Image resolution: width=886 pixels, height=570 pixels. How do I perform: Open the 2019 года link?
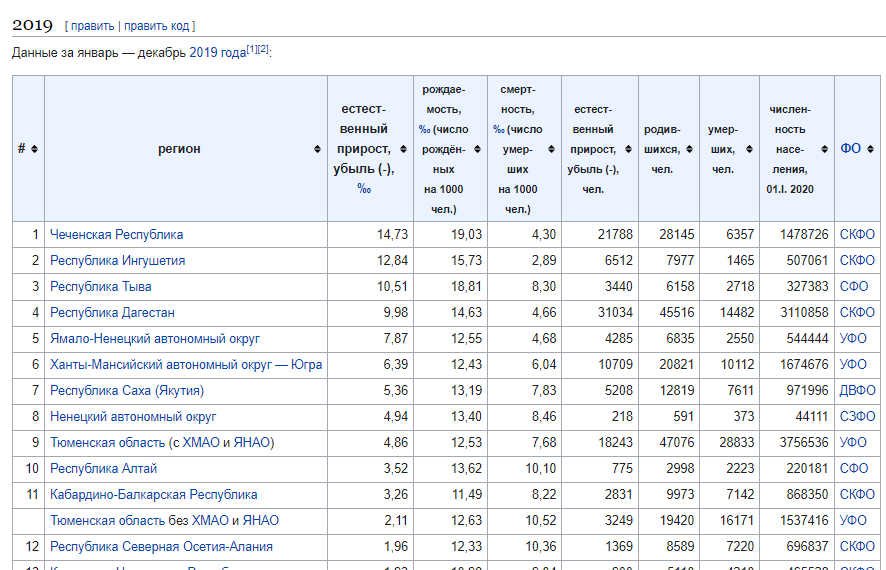click(218, 53)
